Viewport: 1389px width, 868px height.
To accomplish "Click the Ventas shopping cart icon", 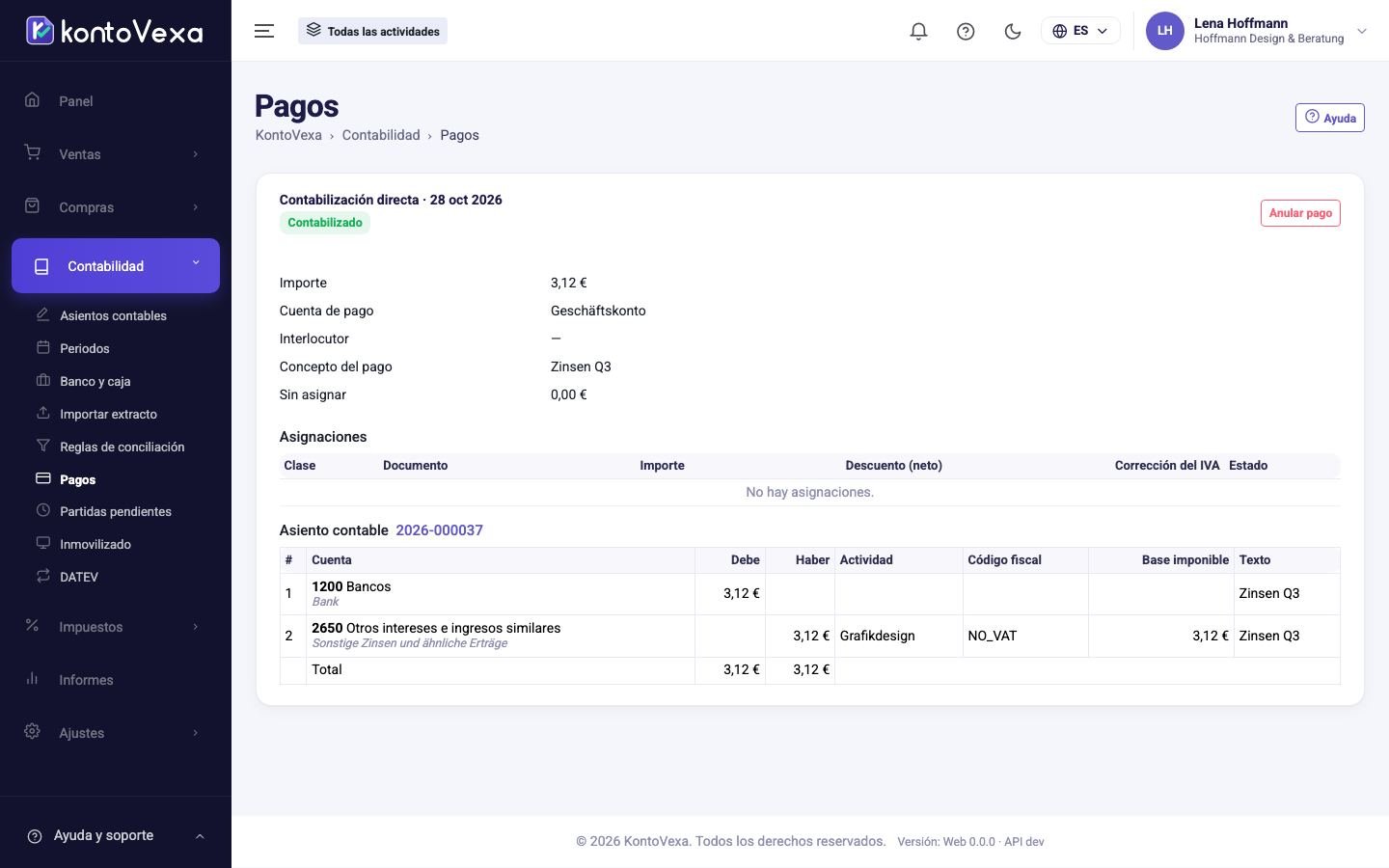I will [32, 153].
